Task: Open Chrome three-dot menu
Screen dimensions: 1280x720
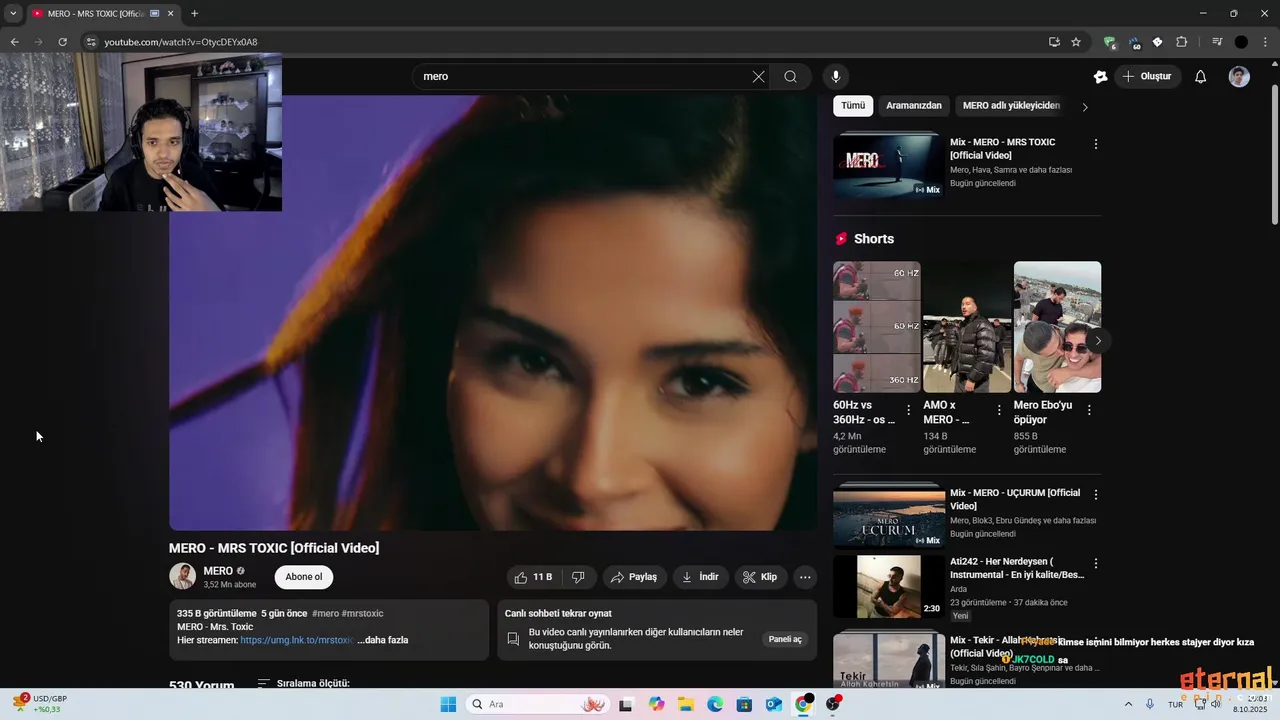Action: [x=1265, y=42]
